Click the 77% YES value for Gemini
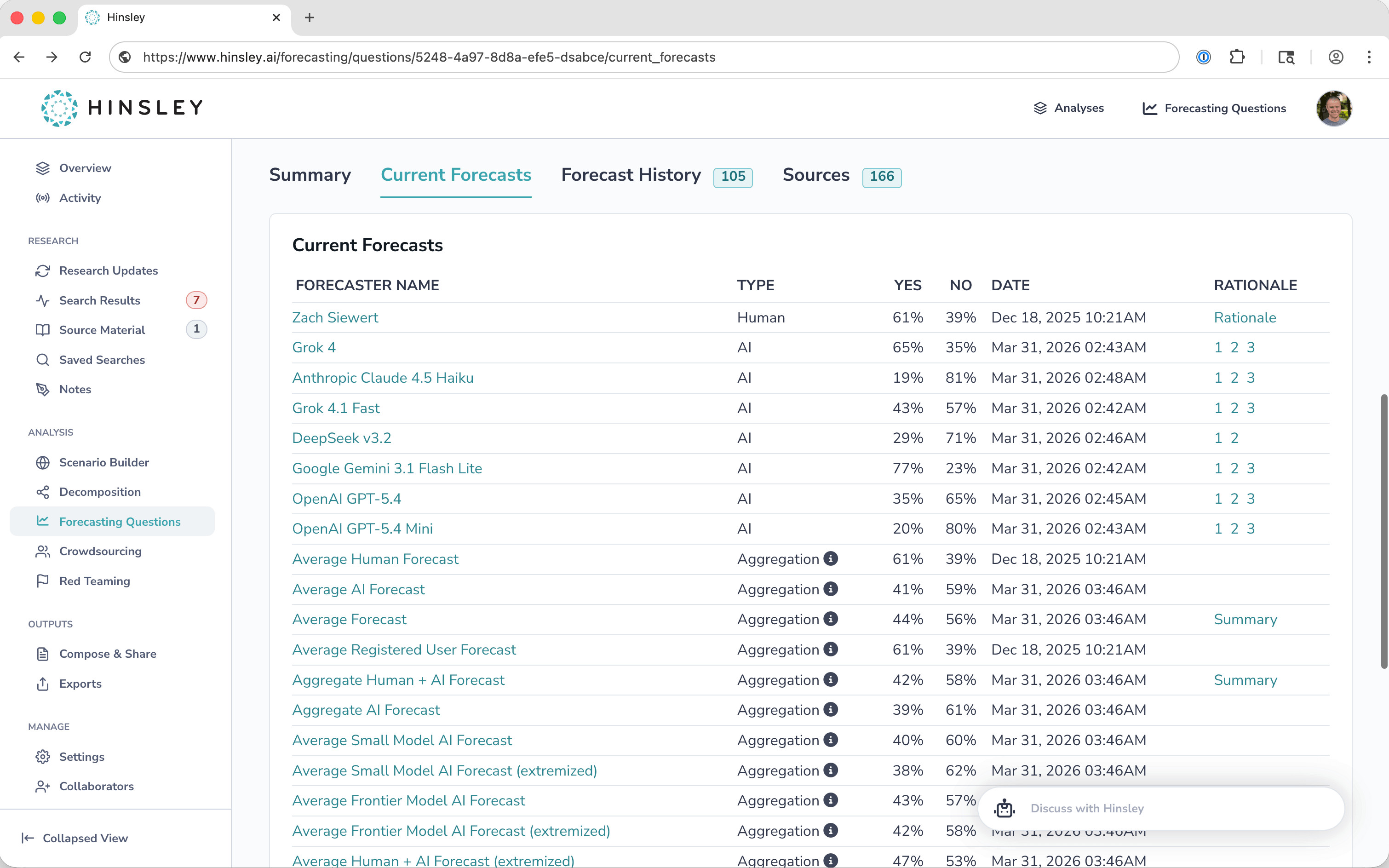1389x868 pixels. point(907,468)
